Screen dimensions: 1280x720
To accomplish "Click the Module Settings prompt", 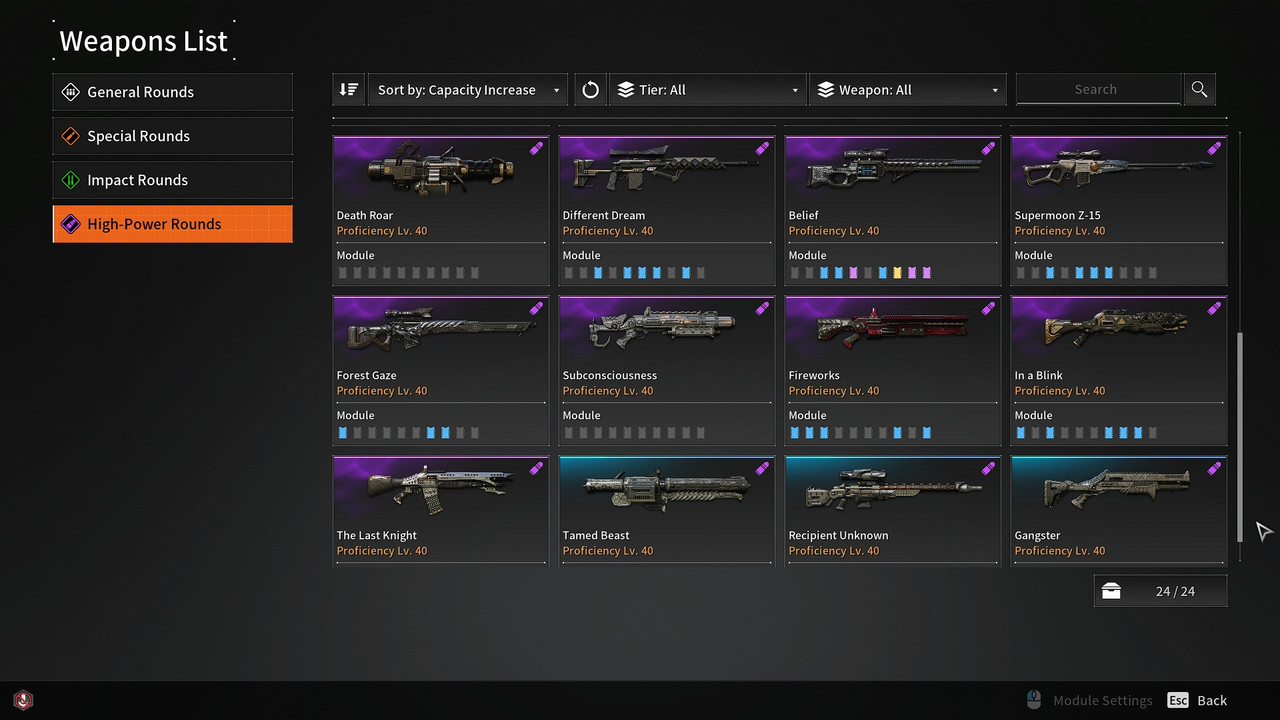I will [x=1091, y=700].
